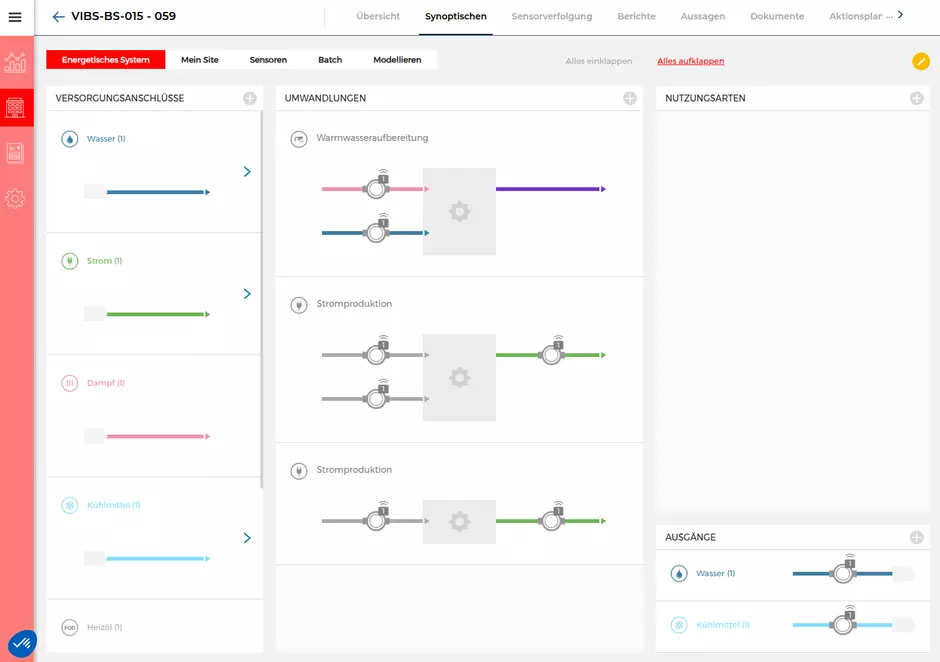The width and height of the screenshot is (940, 662).
Task: Click the Alles aufklappen link
Action: pos(690,61)
